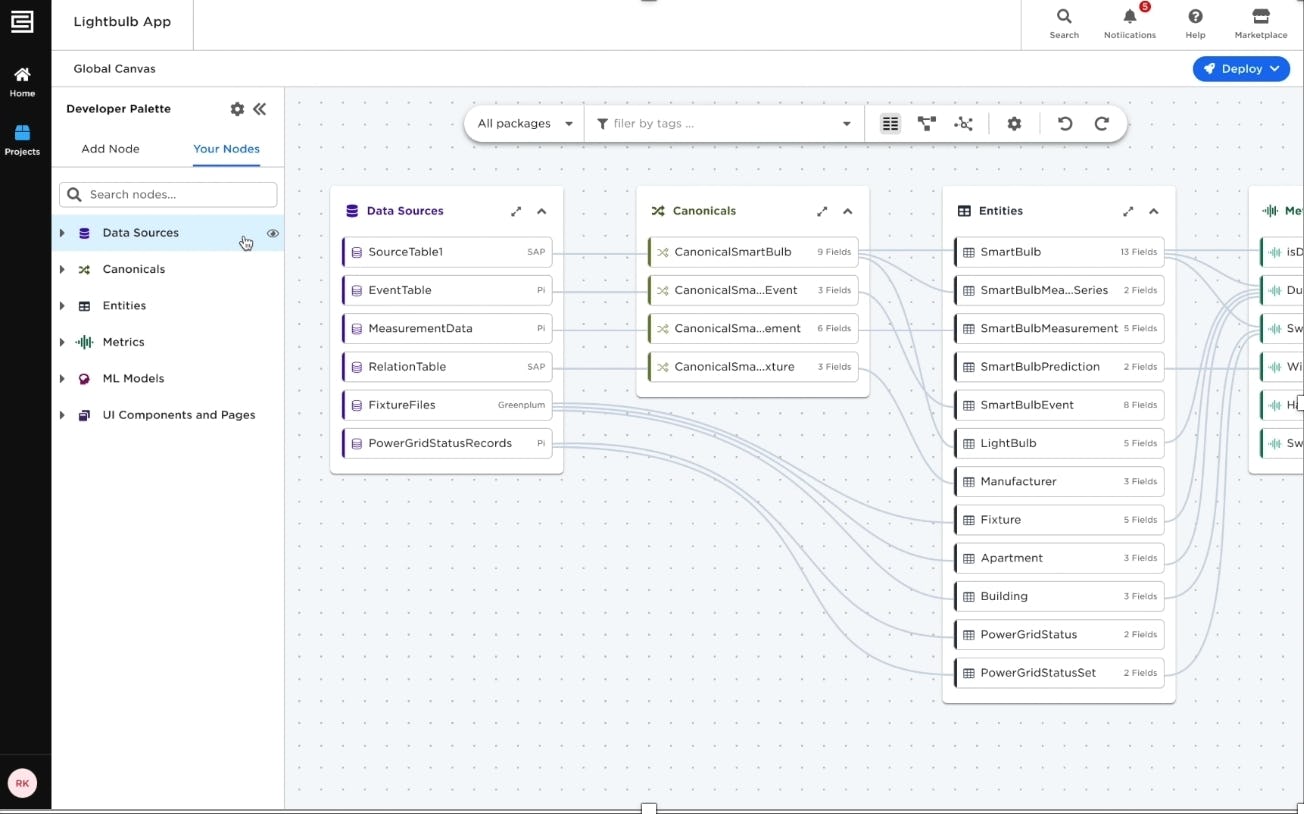Open the Developer Palette settings gear

[x=236, y=109]
